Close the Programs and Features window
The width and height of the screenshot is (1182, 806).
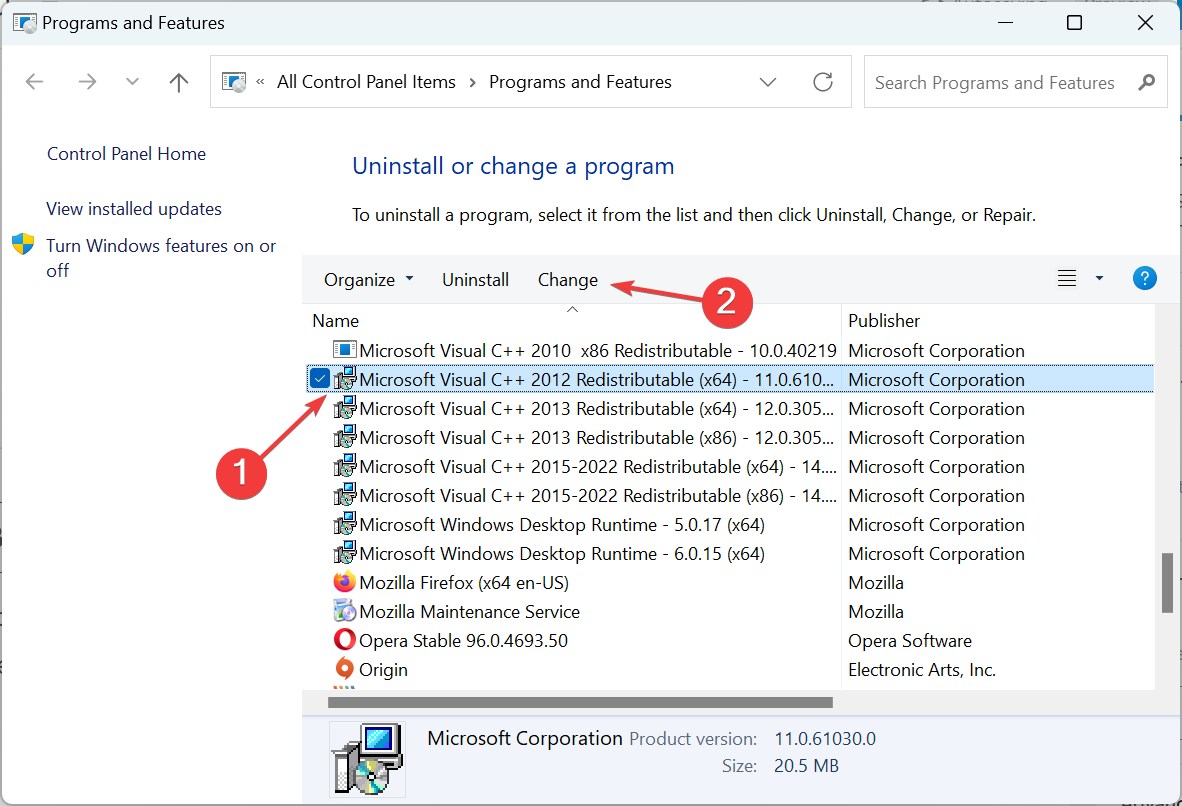coord(1145,23)
